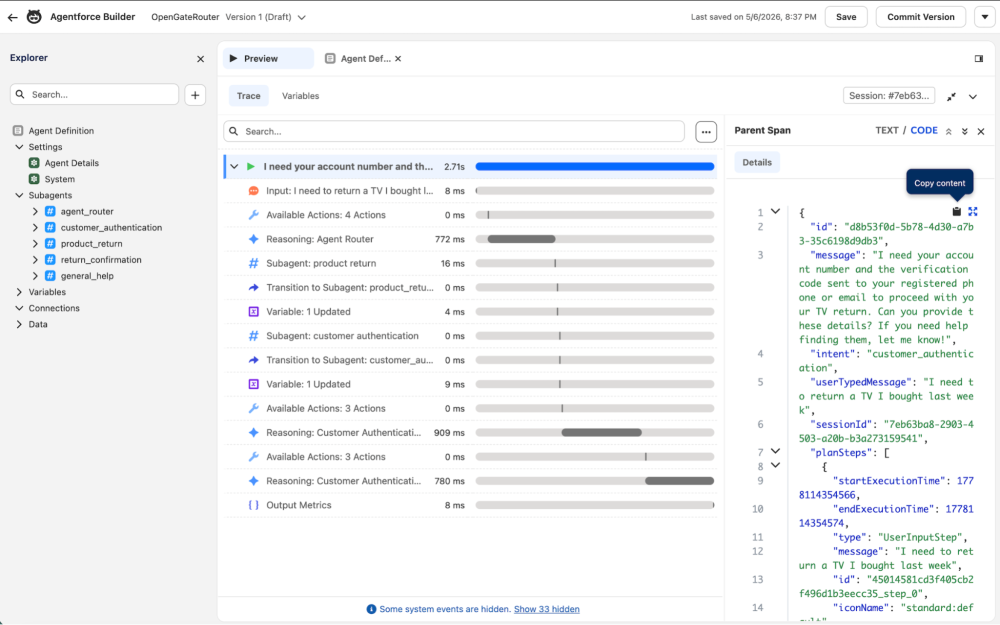
Task: Select the Output Metrics row
Action: [x=470, y=505]
